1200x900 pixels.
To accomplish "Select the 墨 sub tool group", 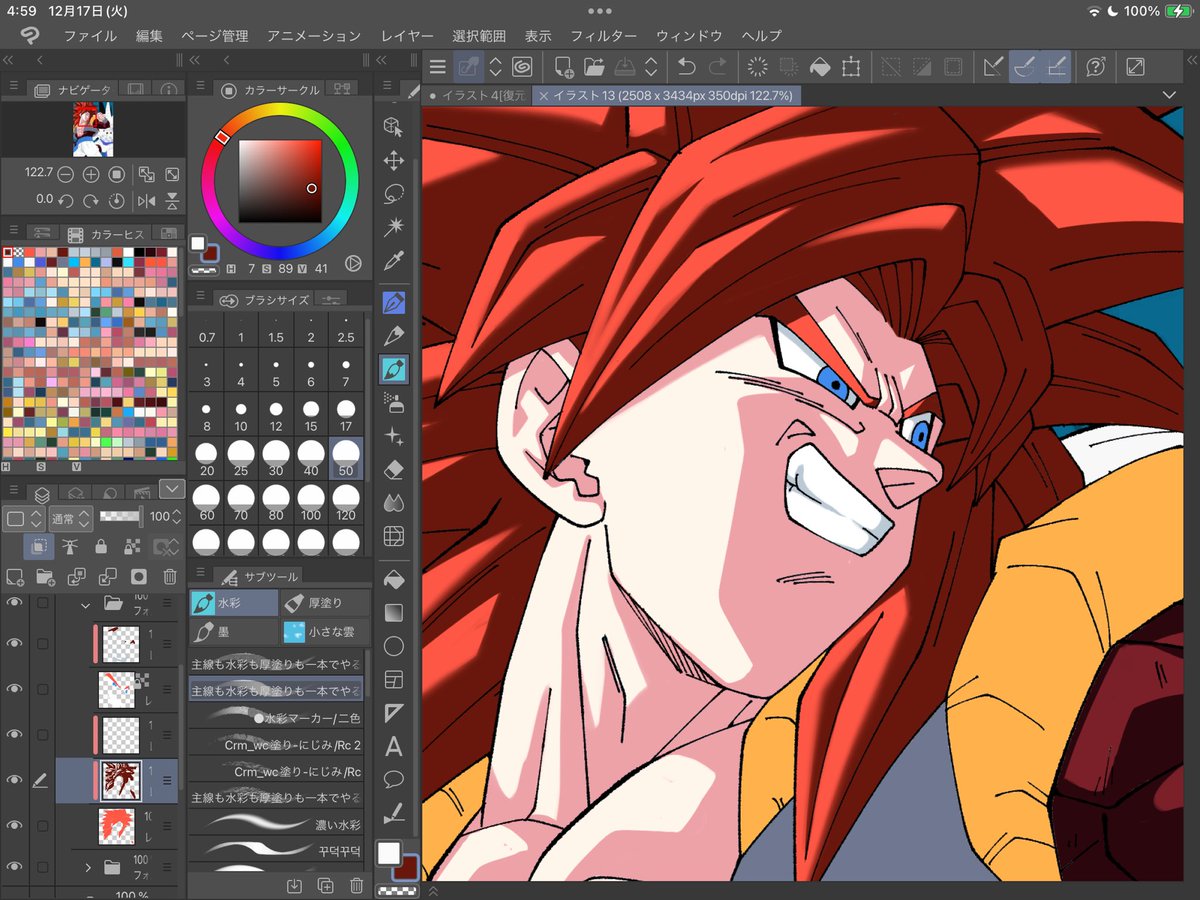I will [x=234, y=631].
